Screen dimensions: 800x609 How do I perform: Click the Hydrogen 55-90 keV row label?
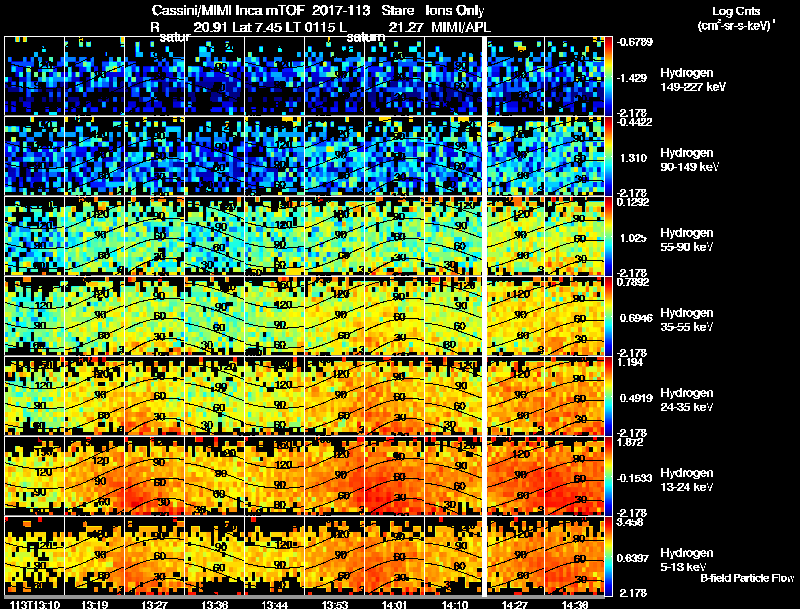click(x=687, y=240)
